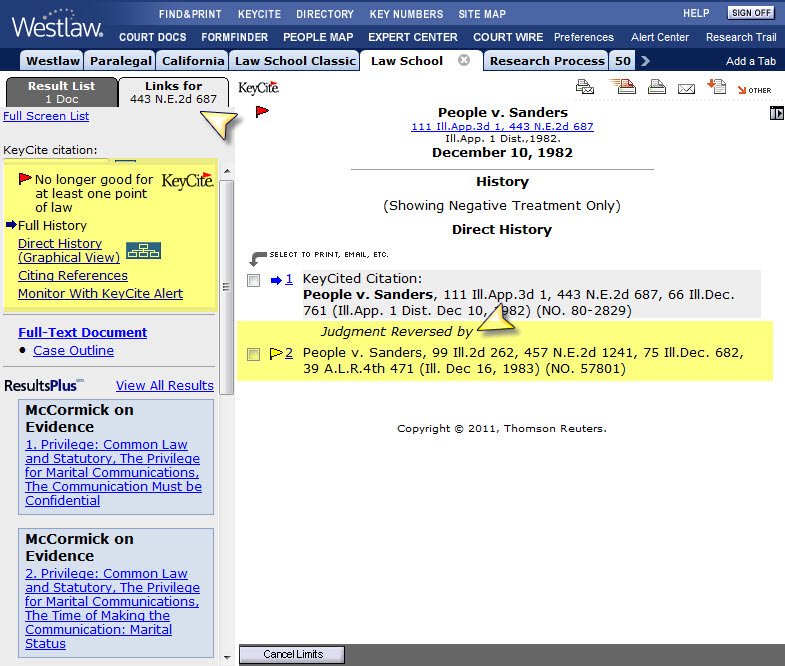Click the download document icon
785x666 pixels.
(716, 87)
